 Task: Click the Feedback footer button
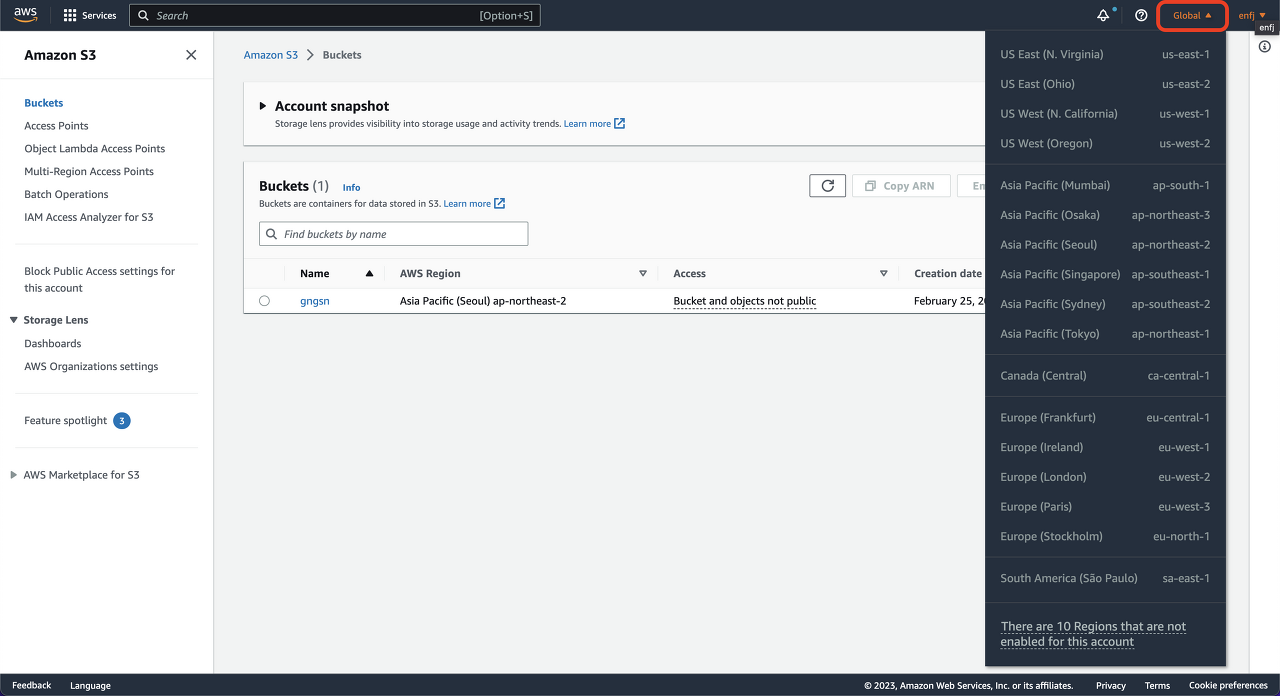click(x=32, y=686)
